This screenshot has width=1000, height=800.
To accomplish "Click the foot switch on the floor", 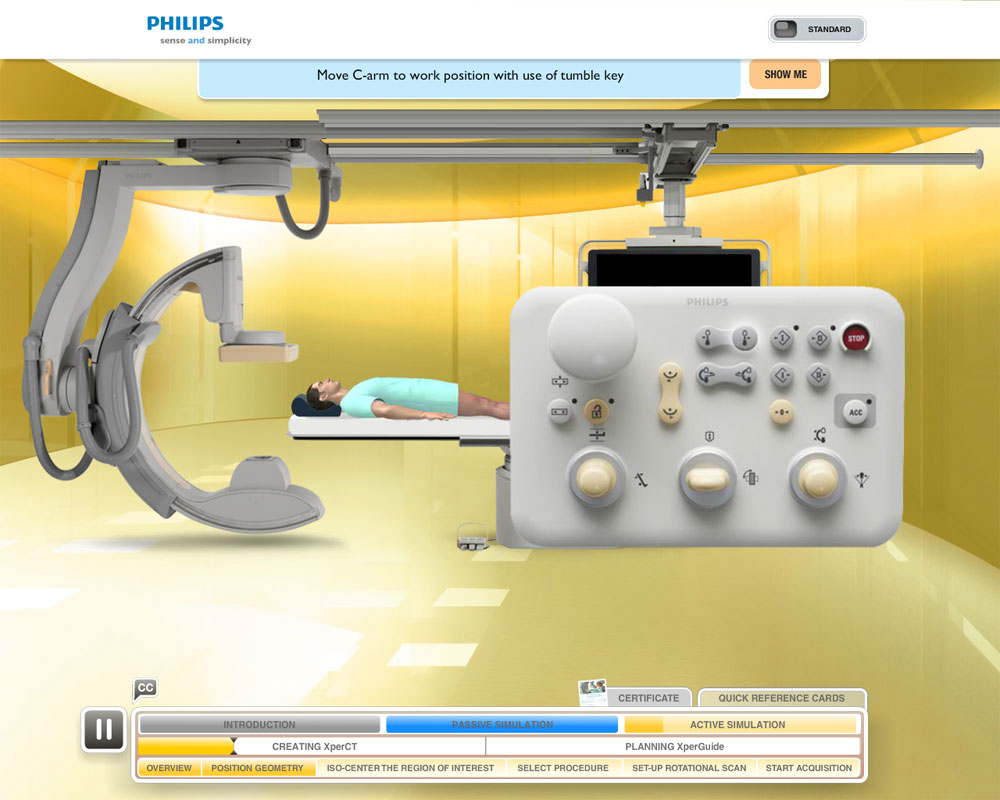I will coord(473,538).
